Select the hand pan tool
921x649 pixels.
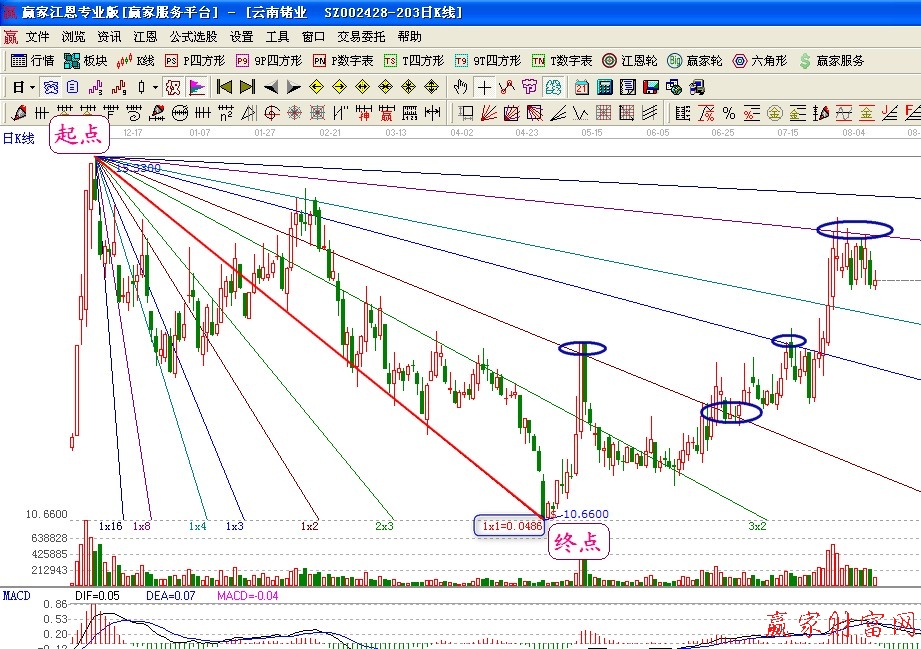[461, 87]
